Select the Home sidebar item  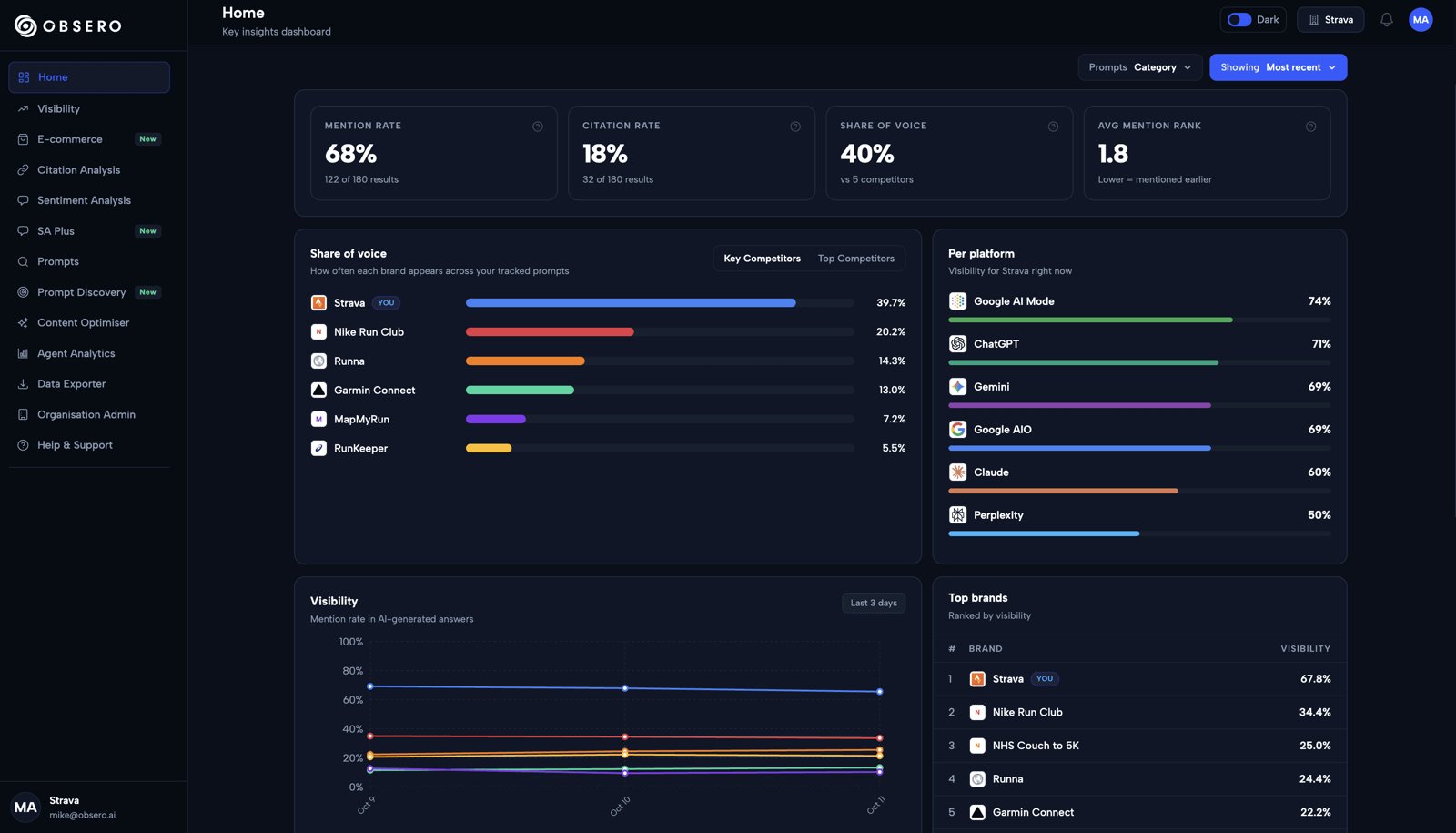89,77
